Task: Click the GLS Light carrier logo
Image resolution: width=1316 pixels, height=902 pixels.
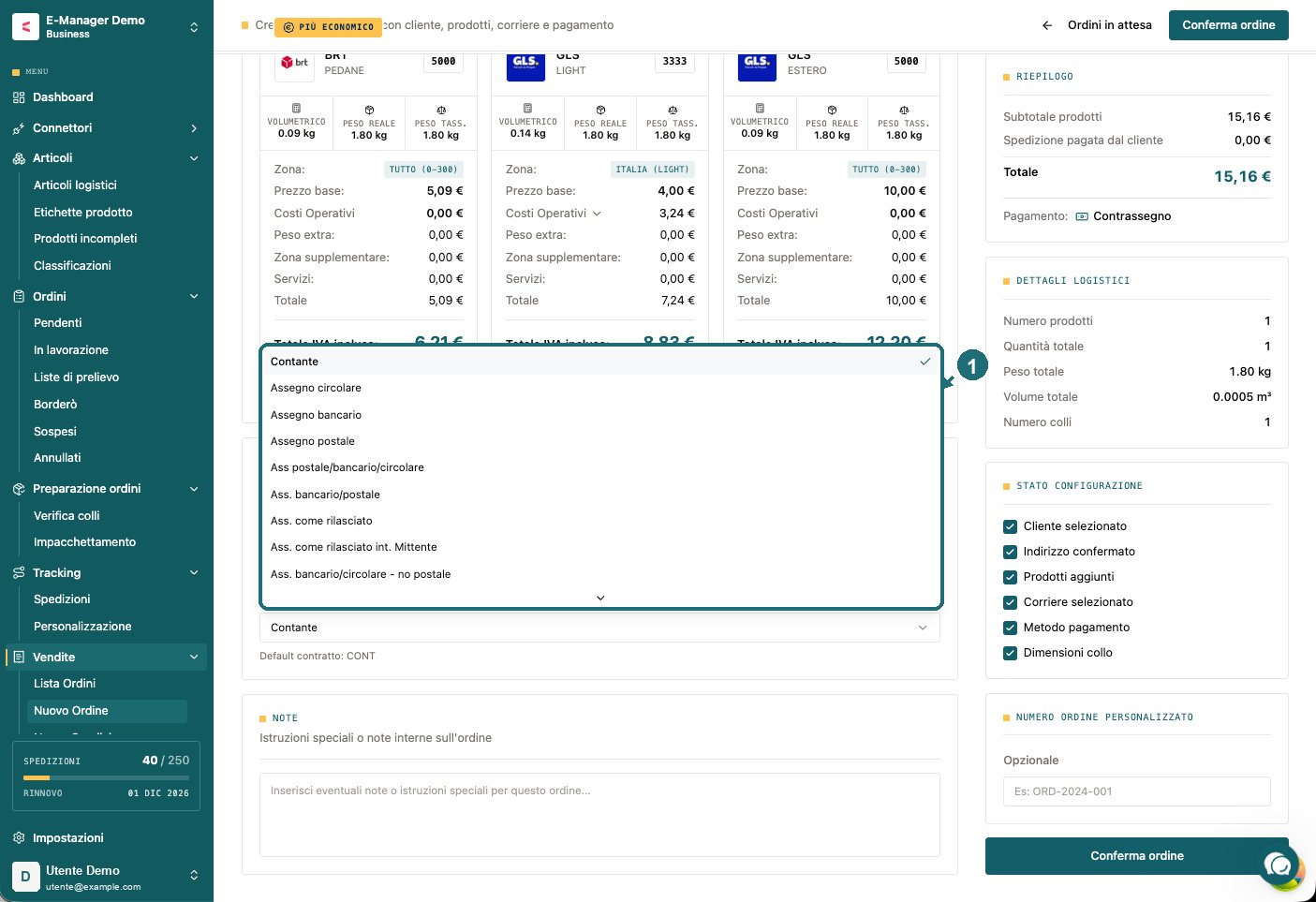Action: pos(525,63)
